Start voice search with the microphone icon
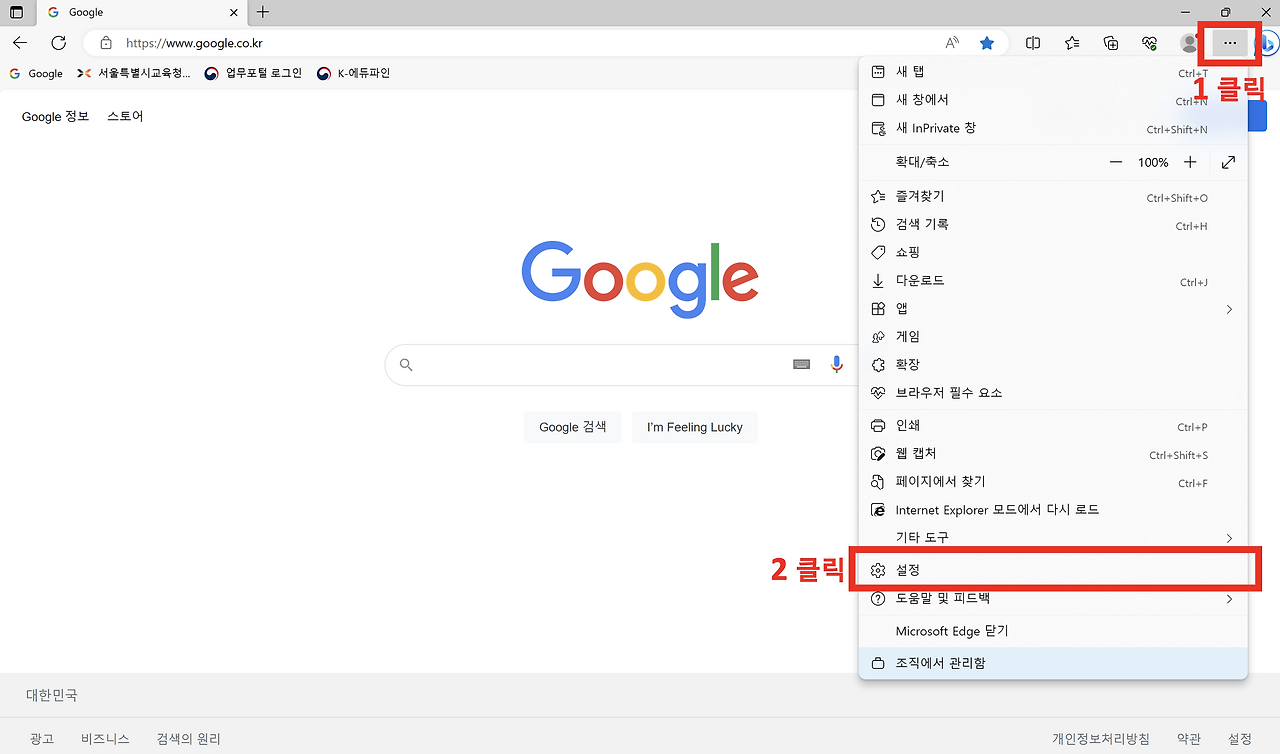Image resolution: width=1280 pixels, height=754 pixels. click(837, 365)
